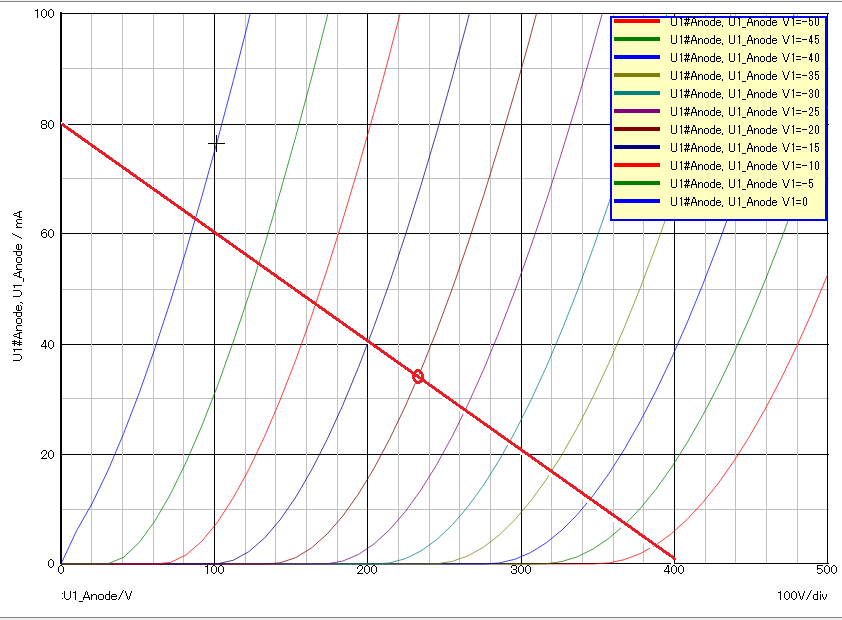Viewport: 842px width, 620px height.
Task: Select legend entry U1_Anode V1=-30
Action: pos(744,93)
